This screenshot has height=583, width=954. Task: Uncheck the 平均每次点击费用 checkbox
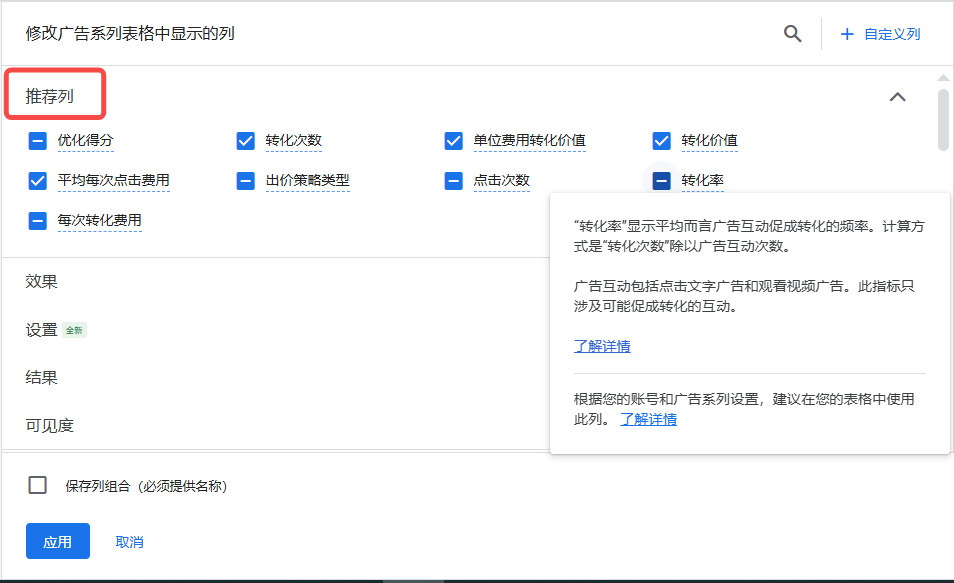point(37,181)
